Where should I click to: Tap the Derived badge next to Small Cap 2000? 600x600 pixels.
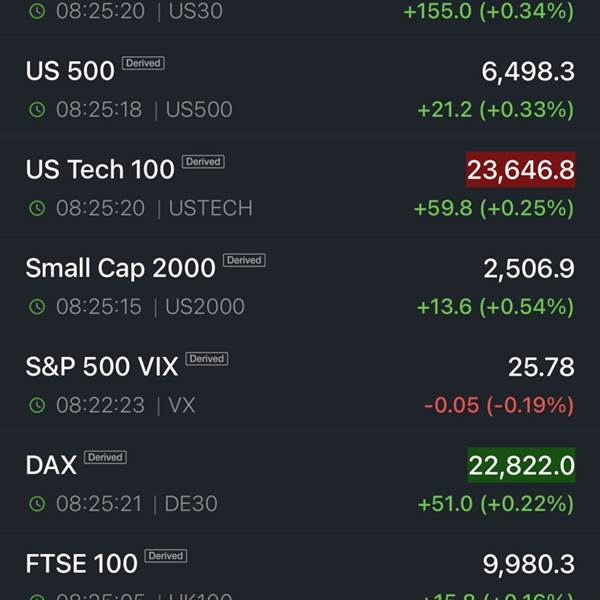(244, 260)
